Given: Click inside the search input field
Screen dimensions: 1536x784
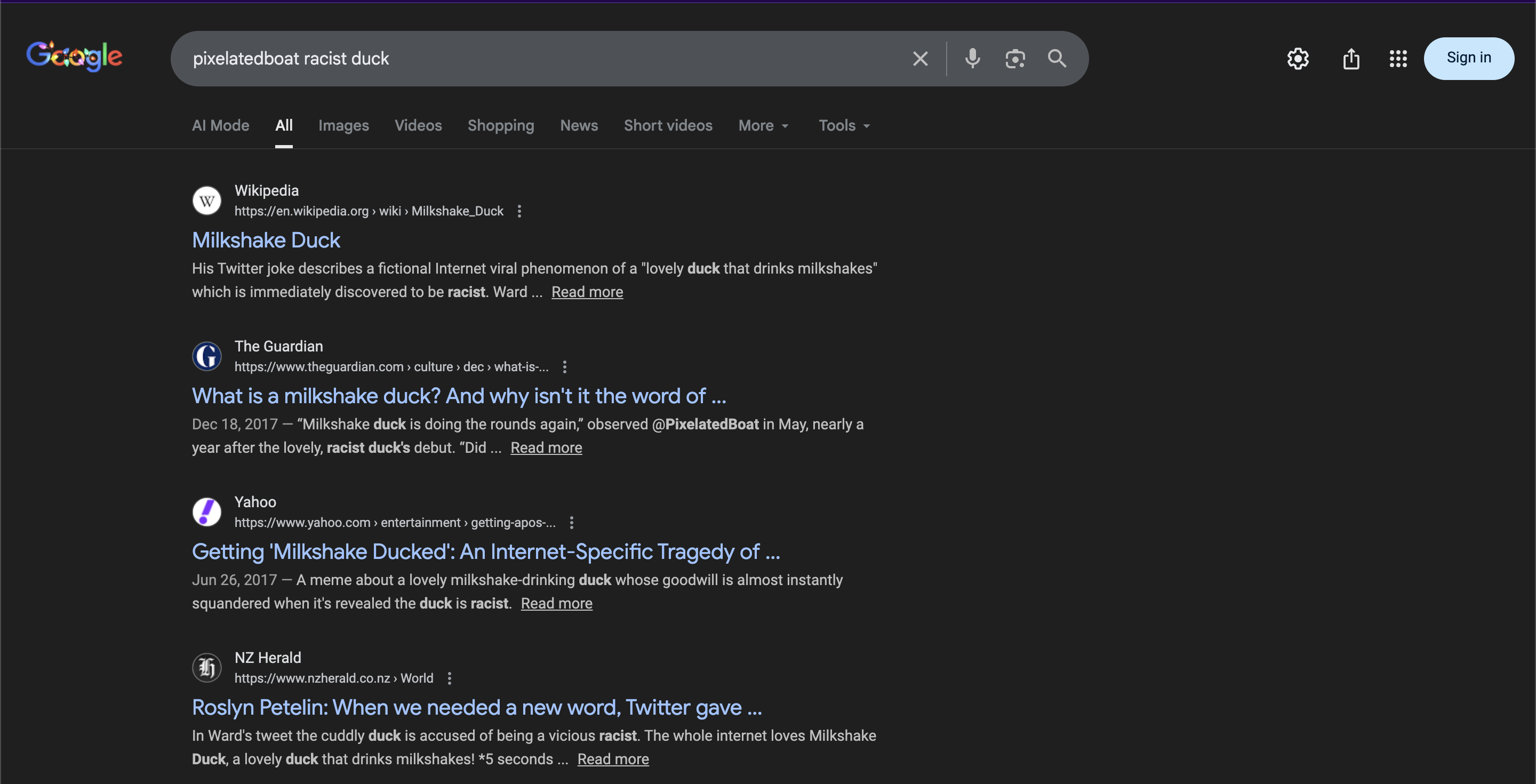Looking at the screenshot, I should point(537,59).
